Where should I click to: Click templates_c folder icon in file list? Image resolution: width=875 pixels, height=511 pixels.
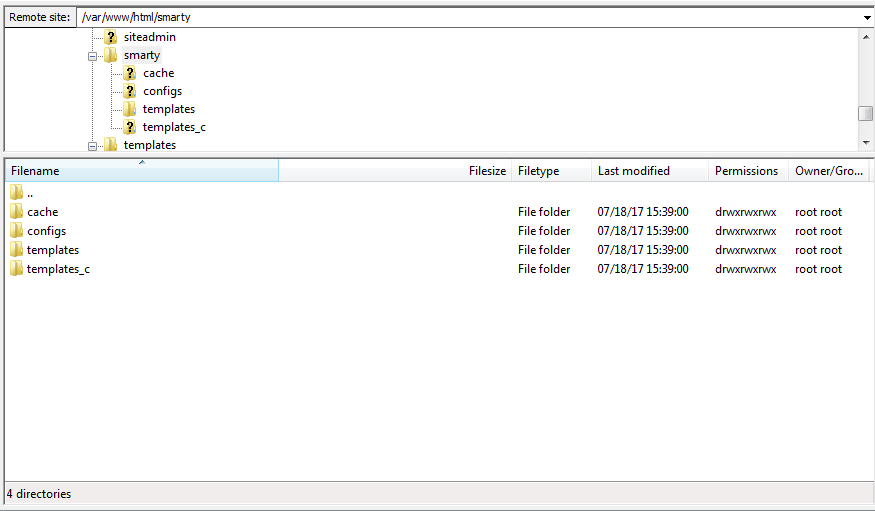coord(16,269)
